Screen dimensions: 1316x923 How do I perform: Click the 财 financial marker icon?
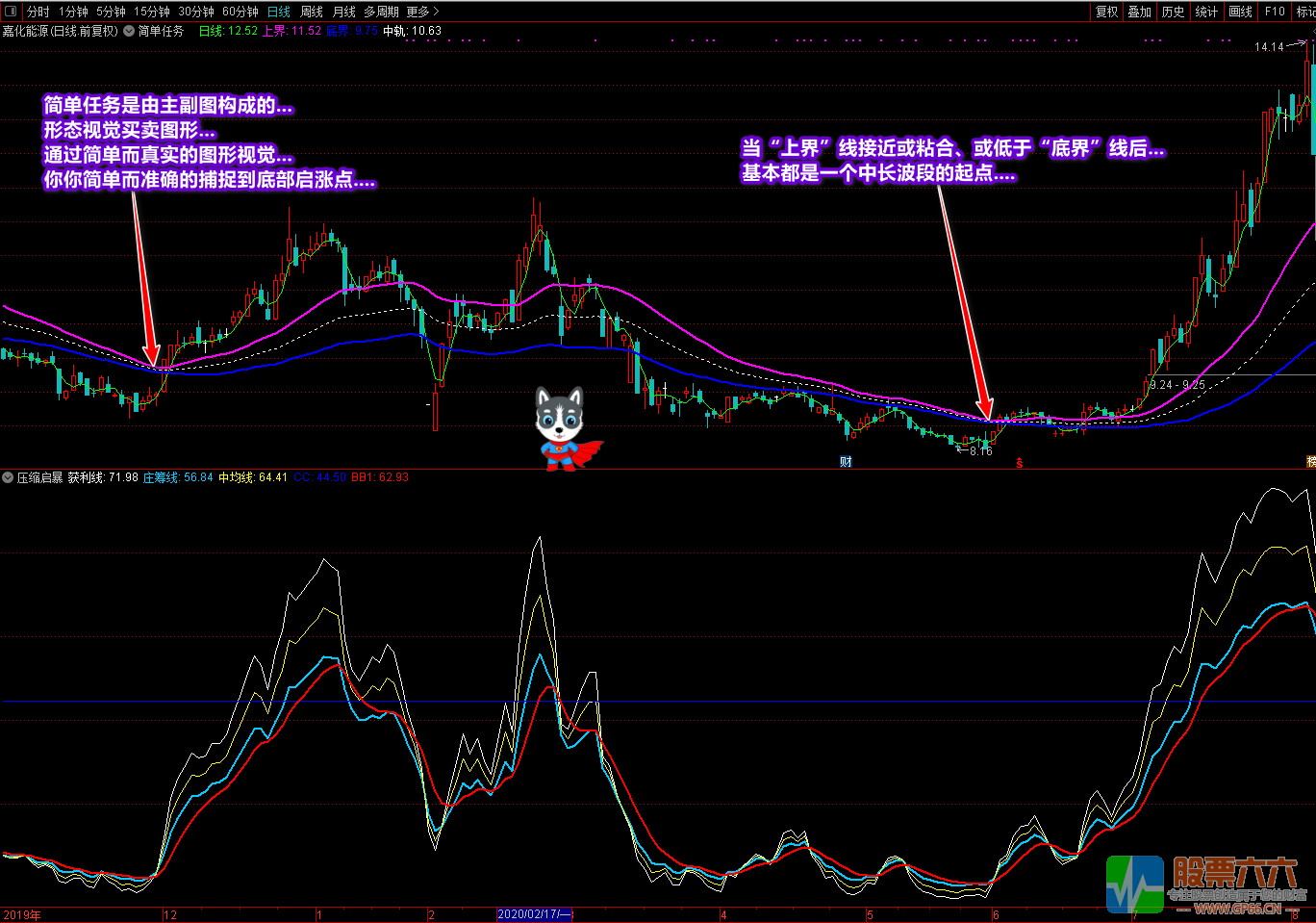846,462
